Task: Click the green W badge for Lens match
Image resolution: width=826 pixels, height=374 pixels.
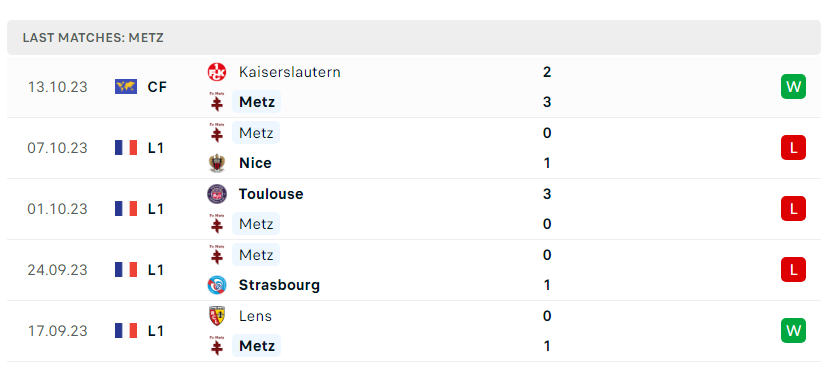Action: 793,331
